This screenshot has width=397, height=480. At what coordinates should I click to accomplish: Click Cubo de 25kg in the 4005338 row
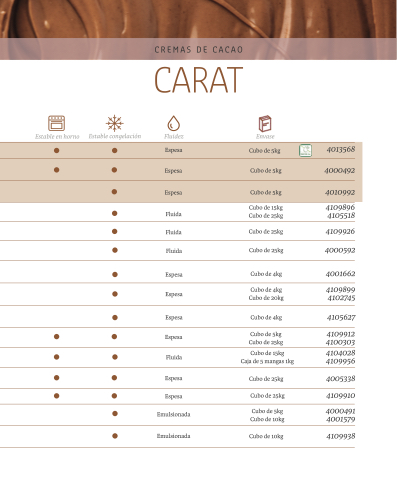(266, 379)
